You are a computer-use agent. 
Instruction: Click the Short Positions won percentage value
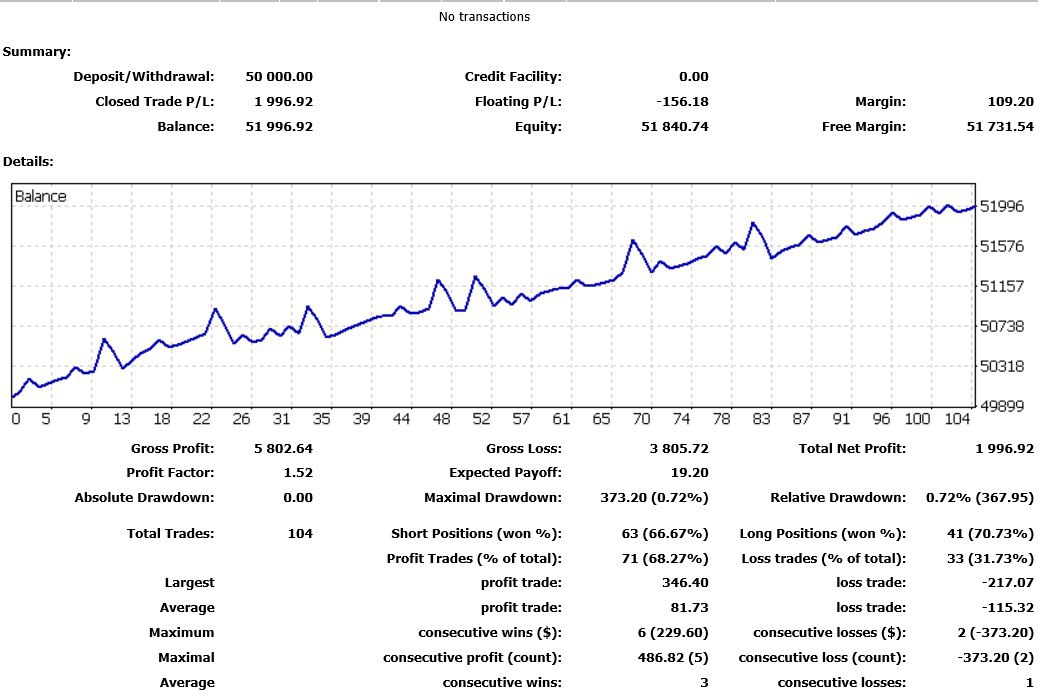665,534
